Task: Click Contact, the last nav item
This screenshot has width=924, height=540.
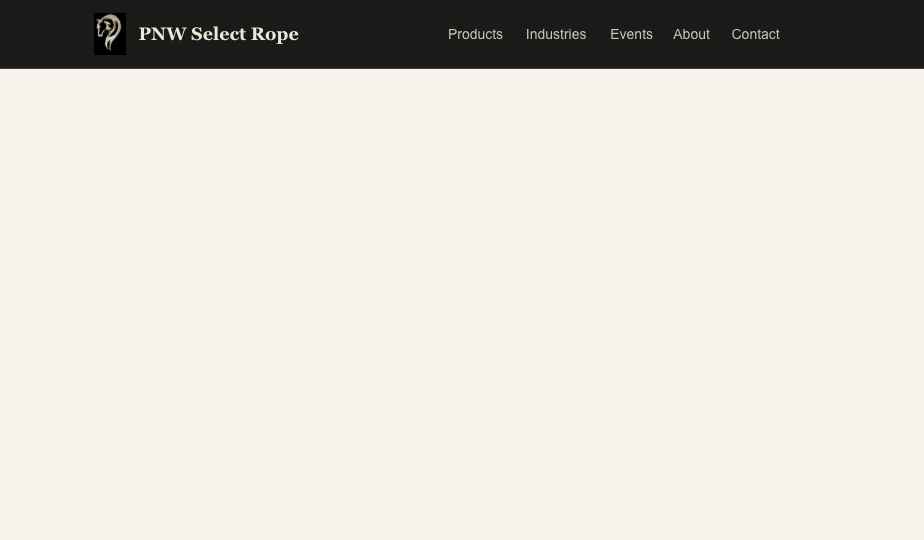Action: pyautogui.click(x=755, y=34)
